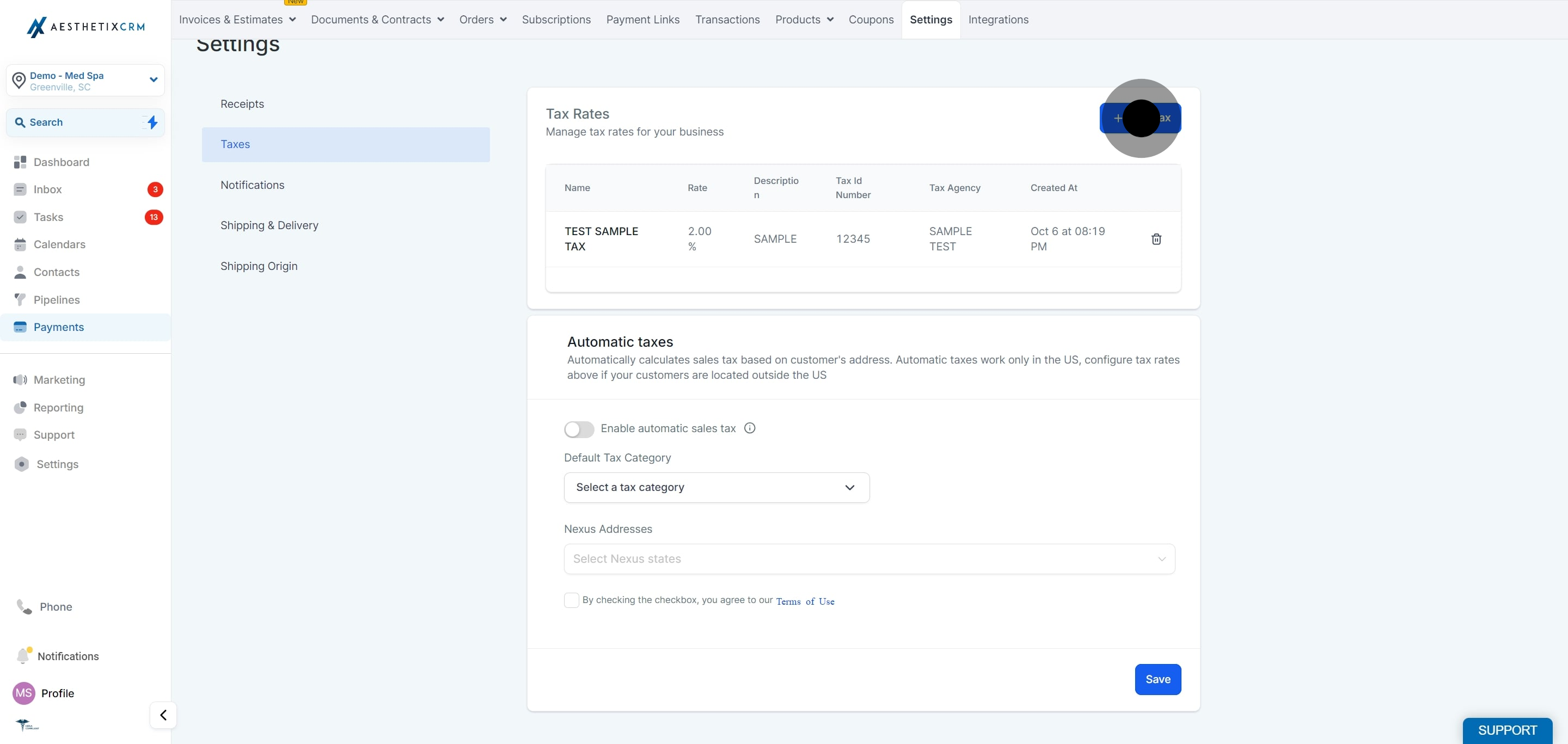The height and width of the screenshot is (744, 1568).
Task: Open the Phone dialer icon
Action: tap(24, 606)
